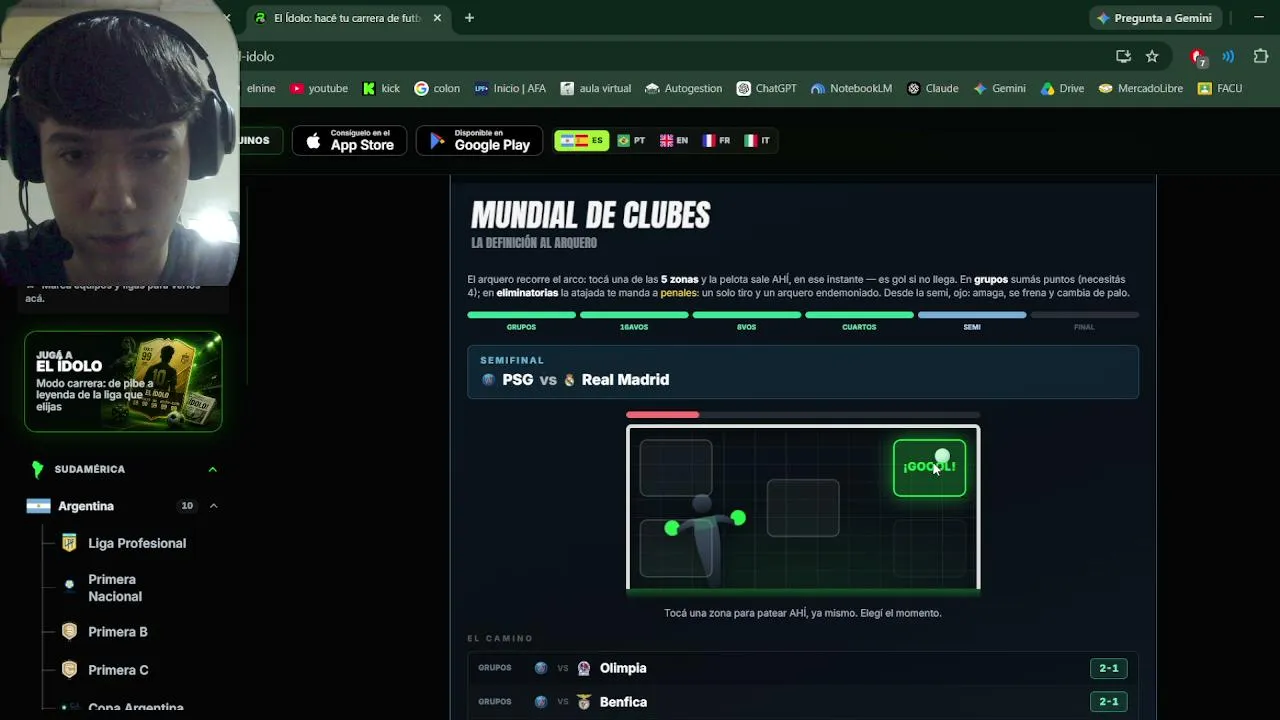Open the Google Play download button

coord(479,141)
